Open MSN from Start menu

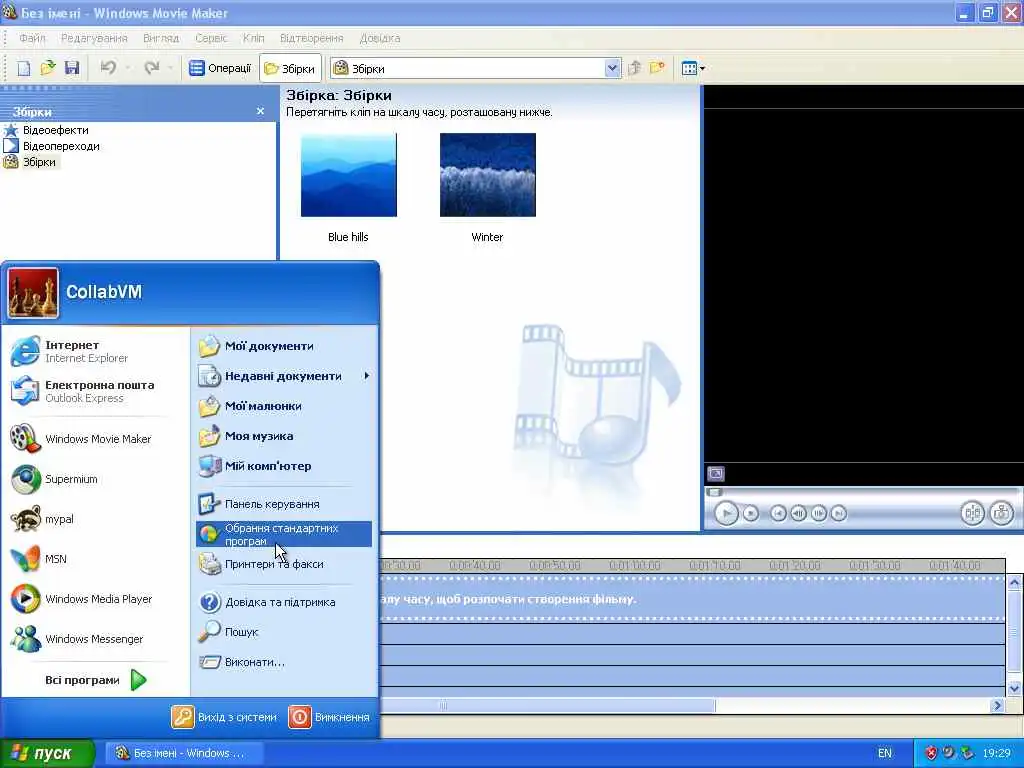[95, 558]
